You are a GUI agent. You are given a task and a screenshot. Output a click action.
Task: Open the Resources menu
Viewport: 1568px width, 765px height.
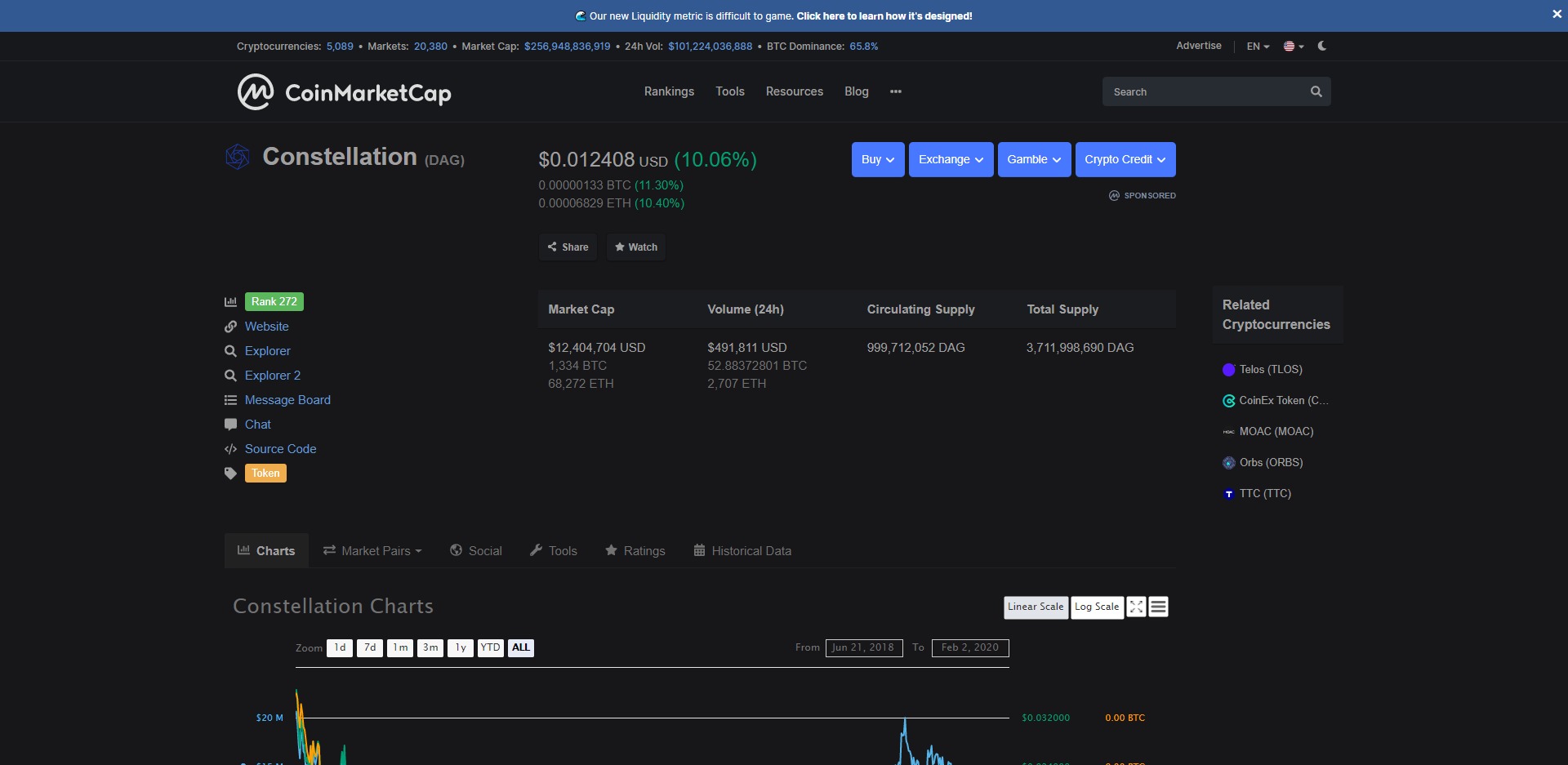[795, 91]
